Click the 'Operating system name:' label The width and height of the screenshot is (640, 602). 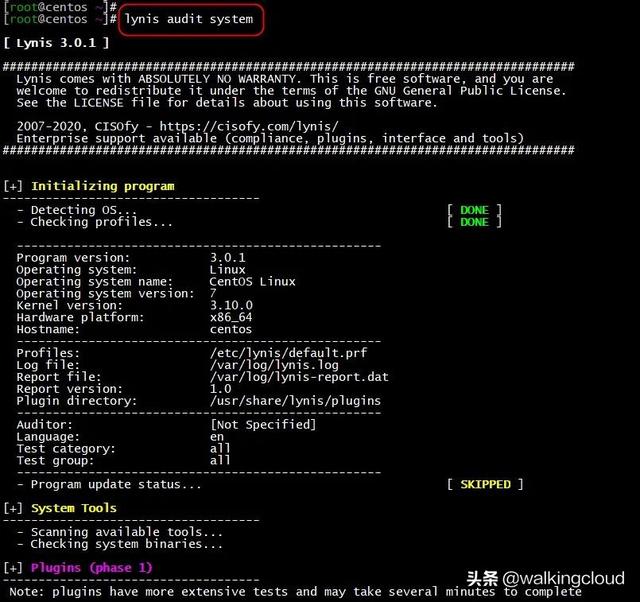click(x=95, y=282)
